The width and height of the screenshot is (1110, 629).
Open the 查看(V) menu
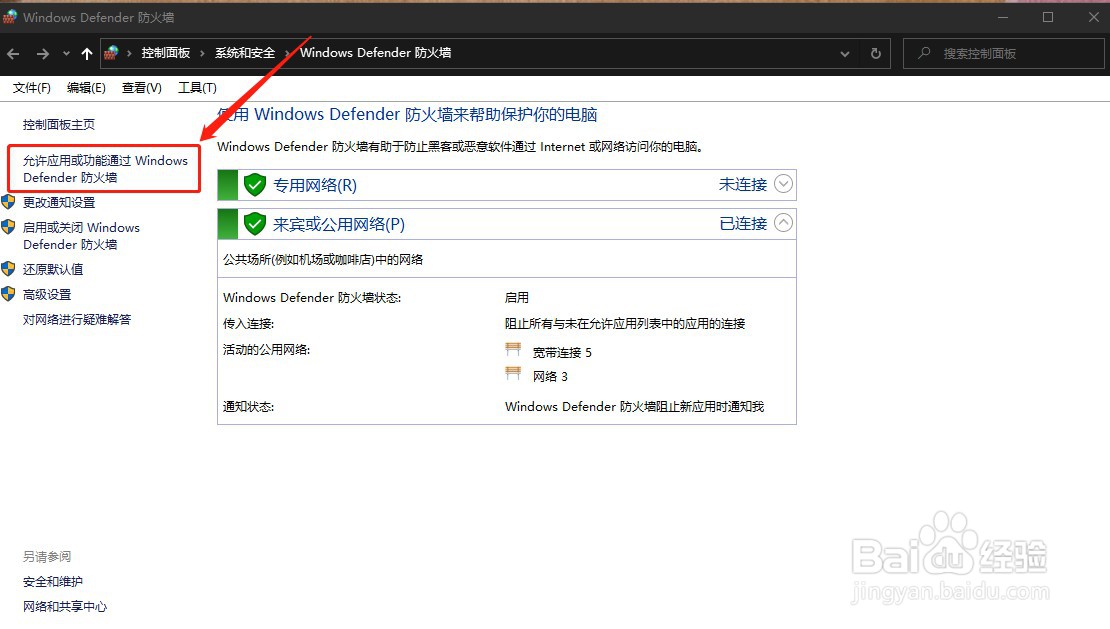click(142, 88)
